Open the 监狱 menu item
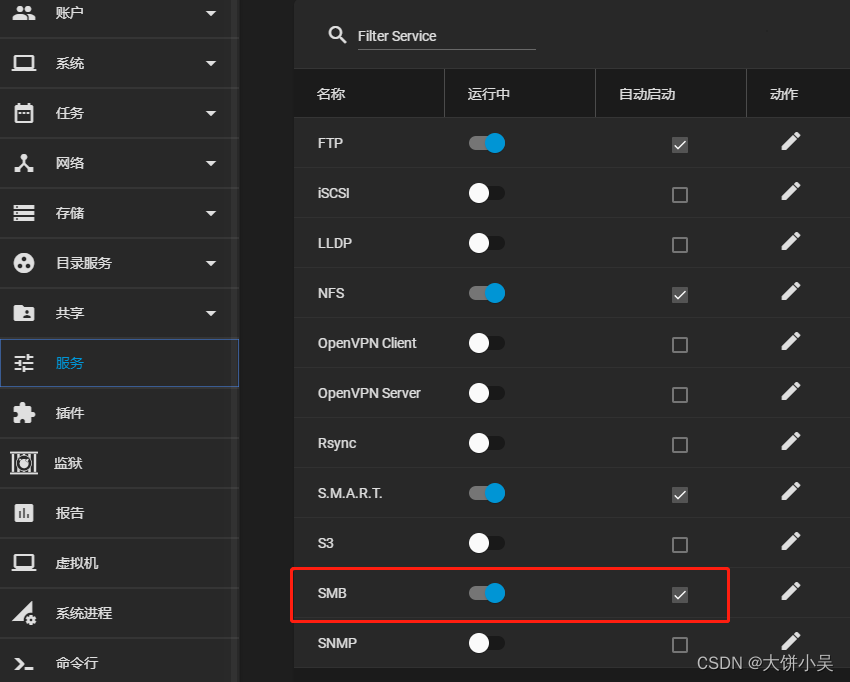Viewport: 850px width, 682px height. (x=119, y=463)
